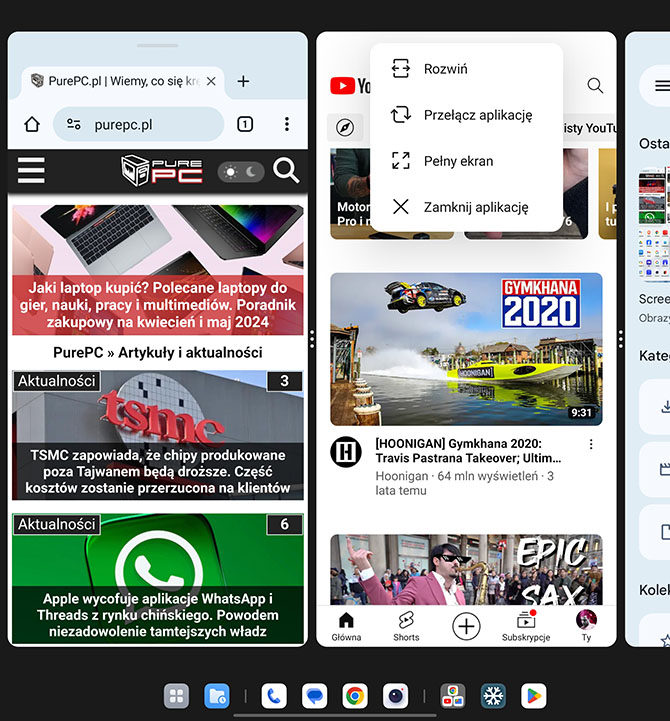Open hamburger menu in the Files app

click(662, 86)
